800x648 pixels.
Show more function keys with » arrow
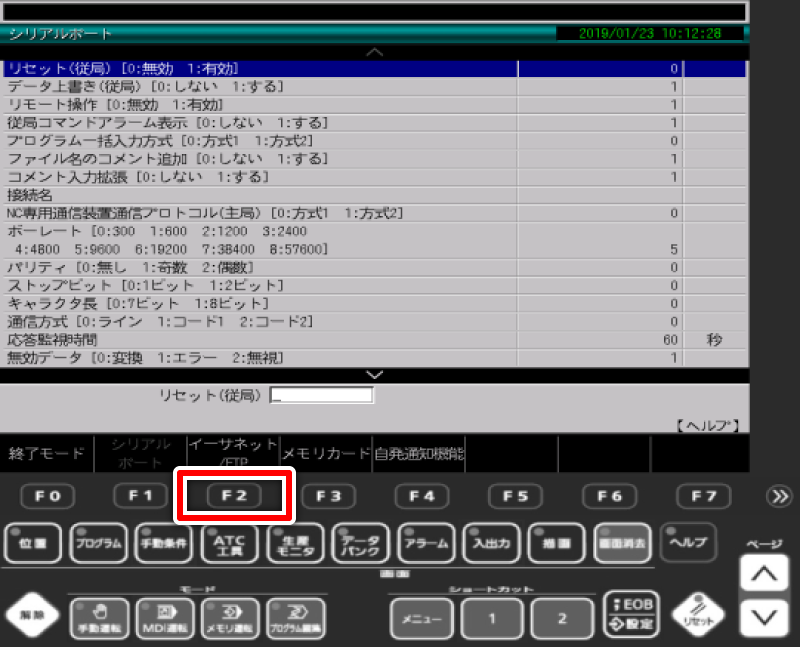click(x=778, y=497)
